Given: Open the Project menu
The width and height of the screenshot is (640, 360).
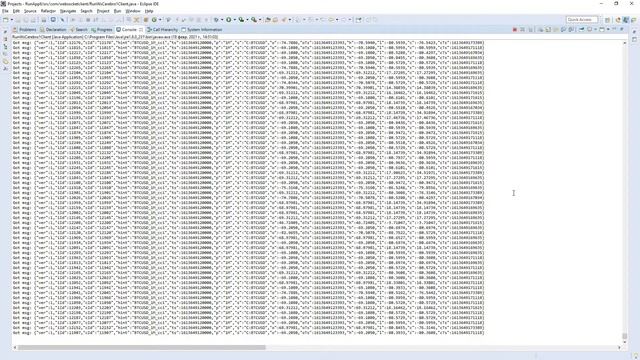Looking at the screenshot, I should (103, 11).
